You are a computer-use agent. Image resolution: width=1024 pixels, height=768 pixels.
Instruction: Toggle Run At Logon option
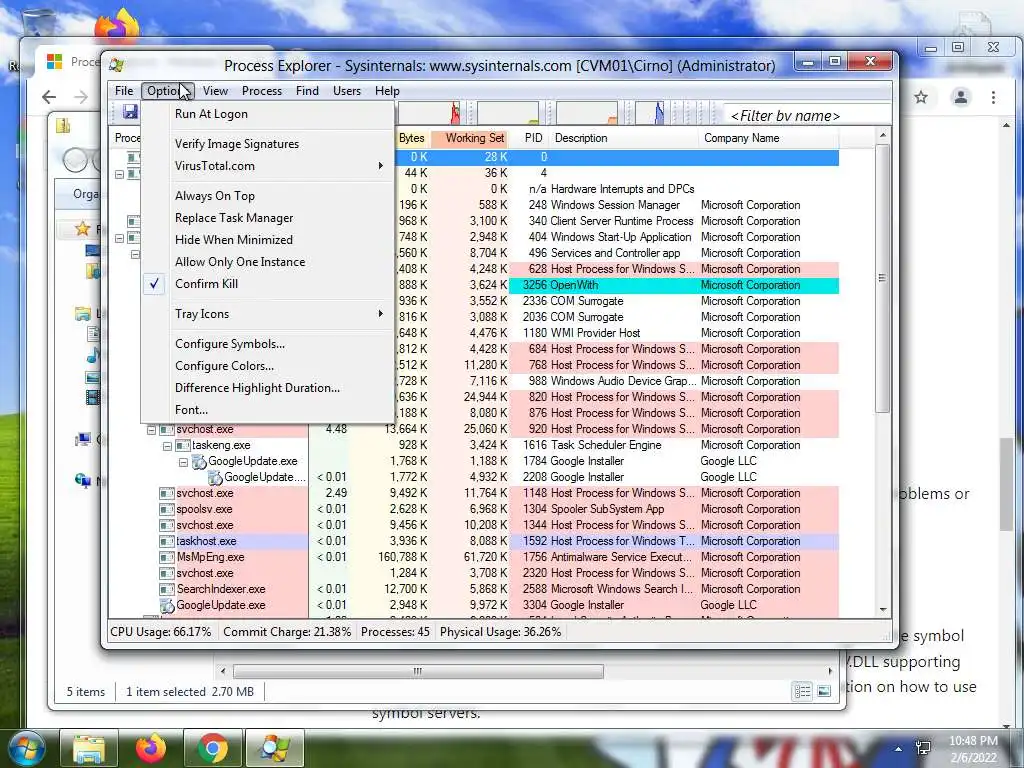coord(268,114)
